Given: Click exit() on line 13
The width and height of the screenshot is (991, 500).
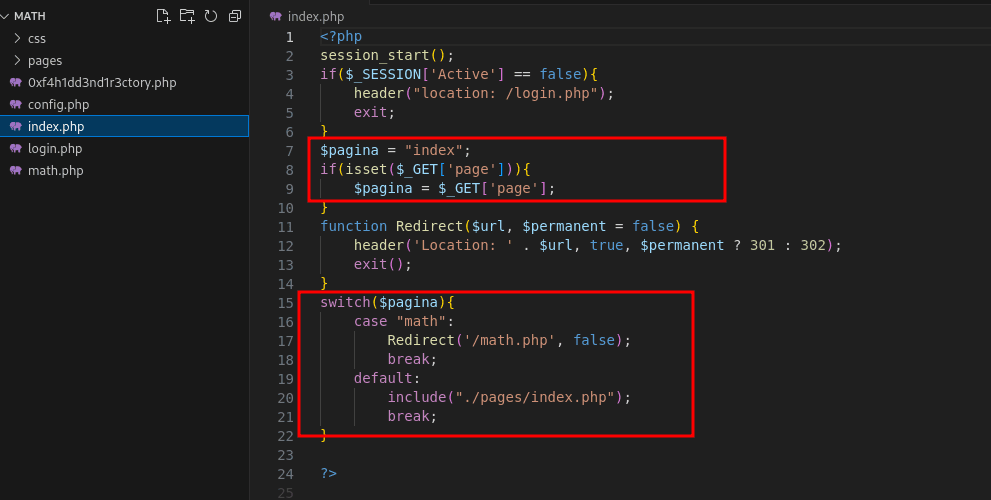Looking at the screenshot, I should [379, 264].
